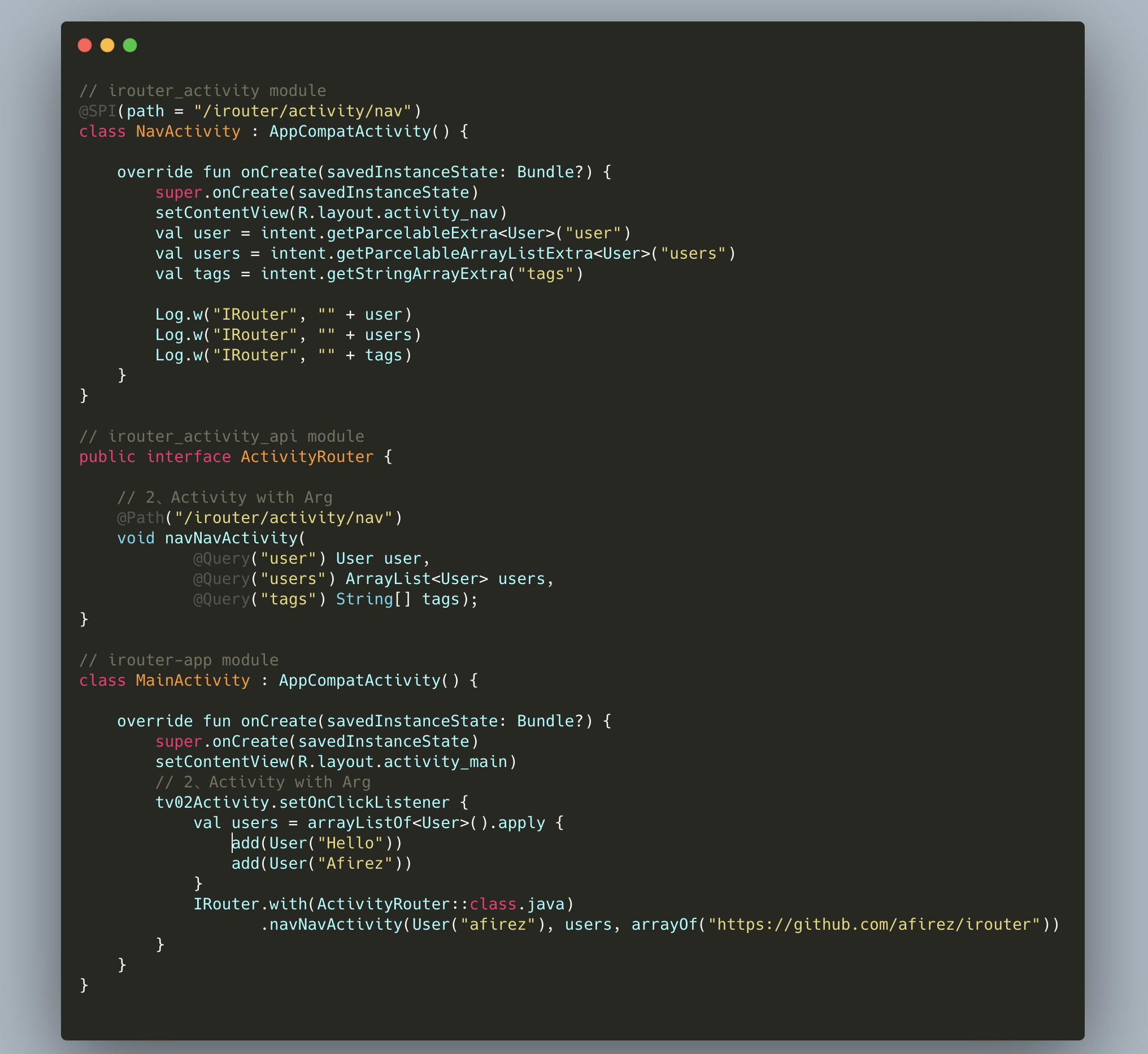The height and width of the screenshot is (1054, 1148).
Task: Click the getParcelableArrayListExtra method call
Action: (x=464, y=254)
